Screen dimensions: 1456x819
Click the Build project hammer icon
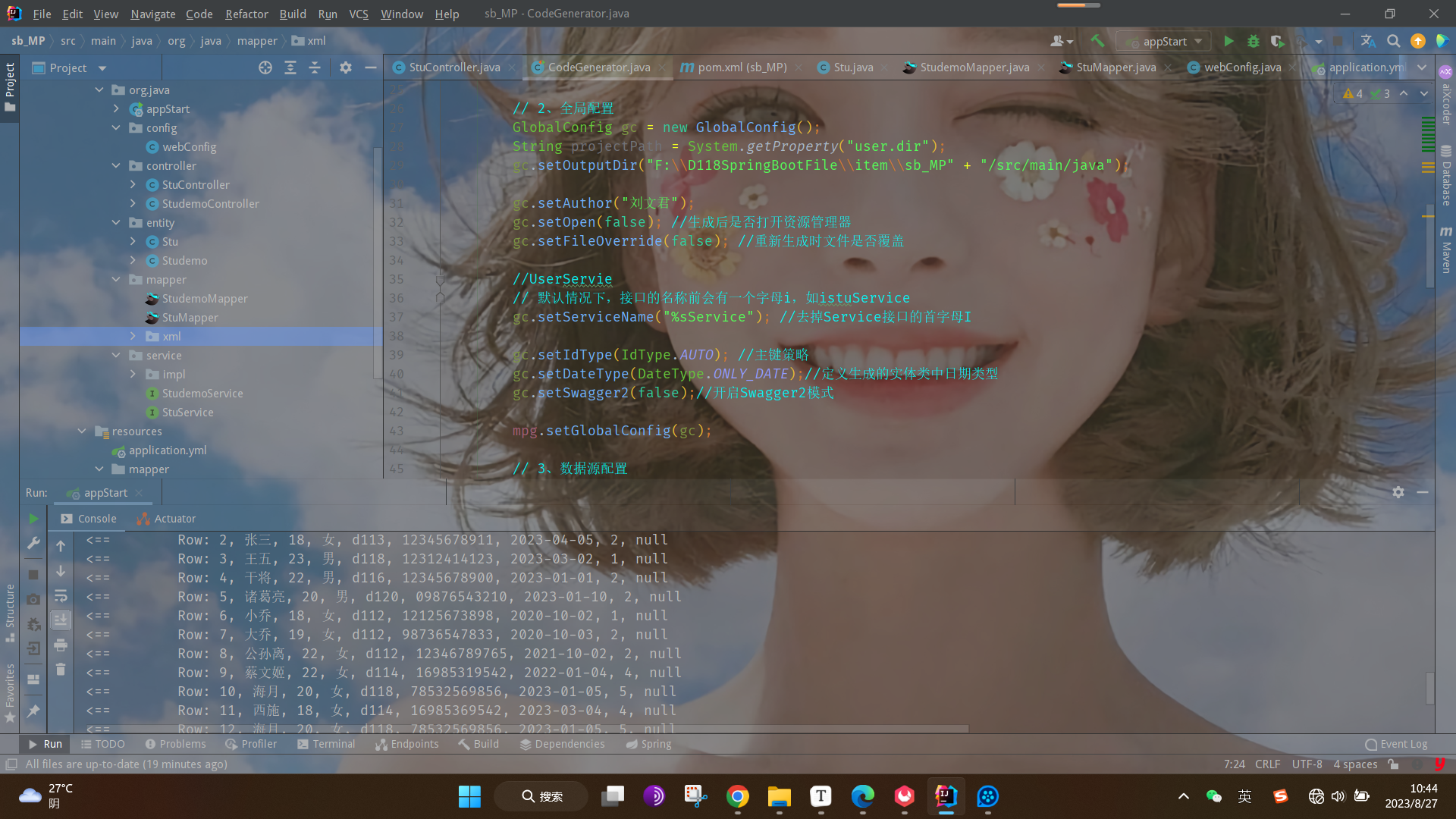click(x=1097, y=41)
